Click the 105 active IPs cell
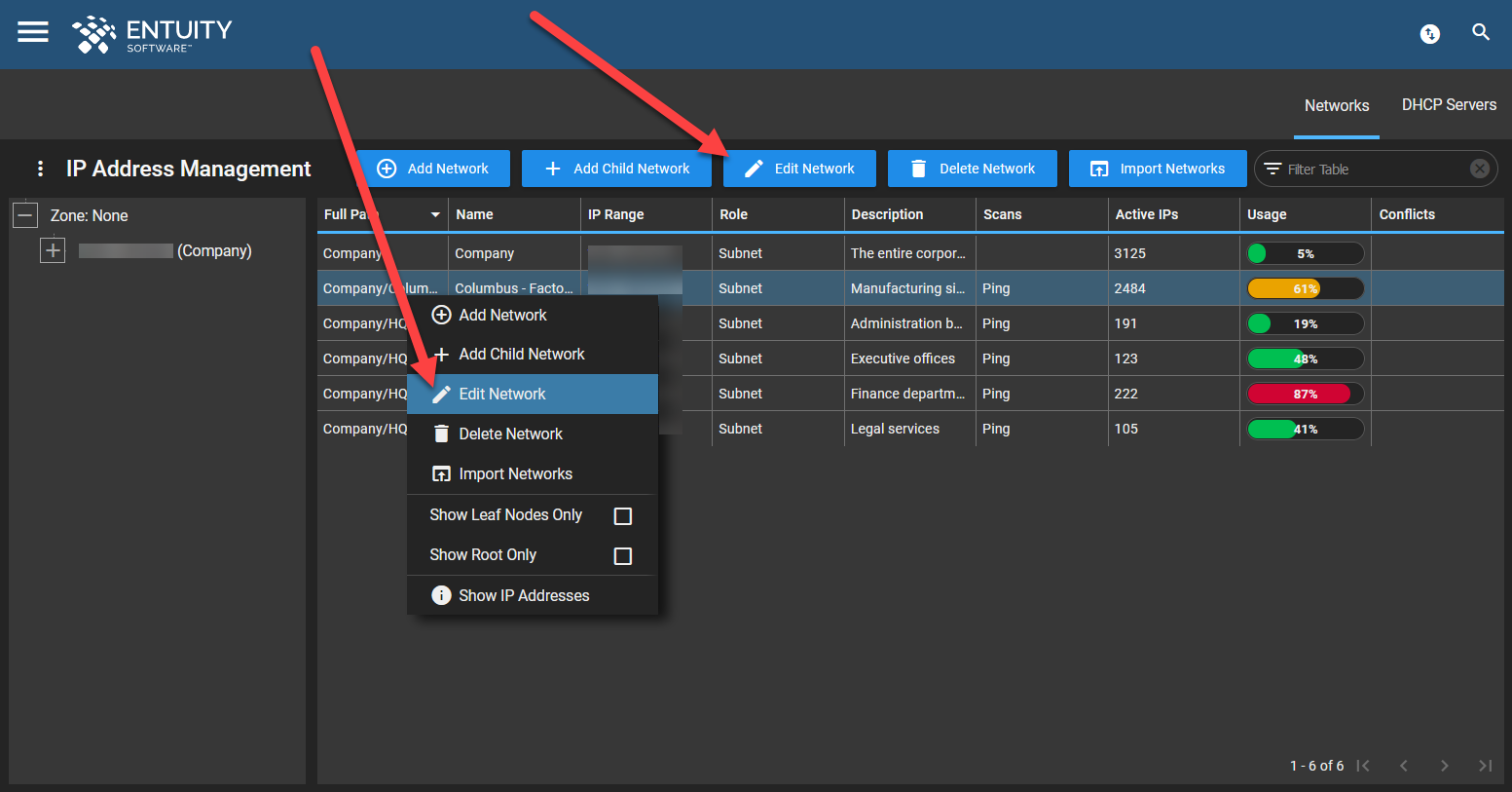1512x792 pixels. pos(1173,429)
